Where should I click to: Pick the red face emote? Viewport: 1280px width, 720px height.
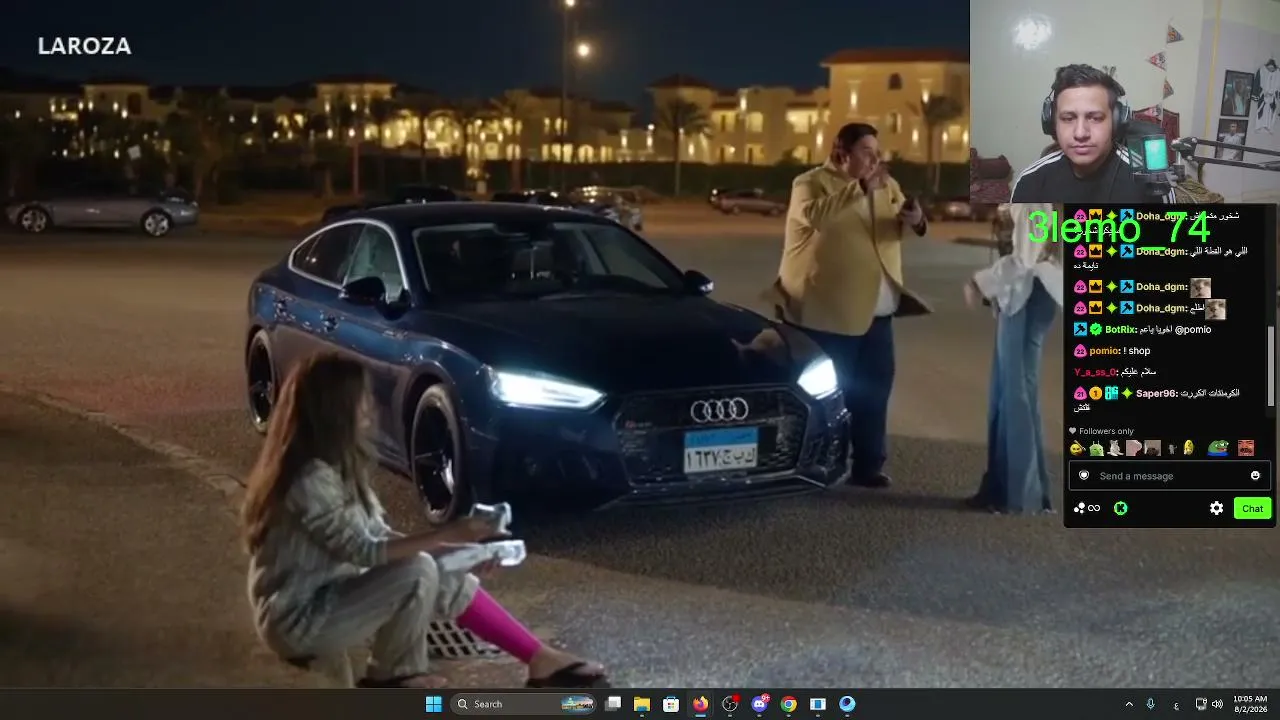tap(1245, 448)
